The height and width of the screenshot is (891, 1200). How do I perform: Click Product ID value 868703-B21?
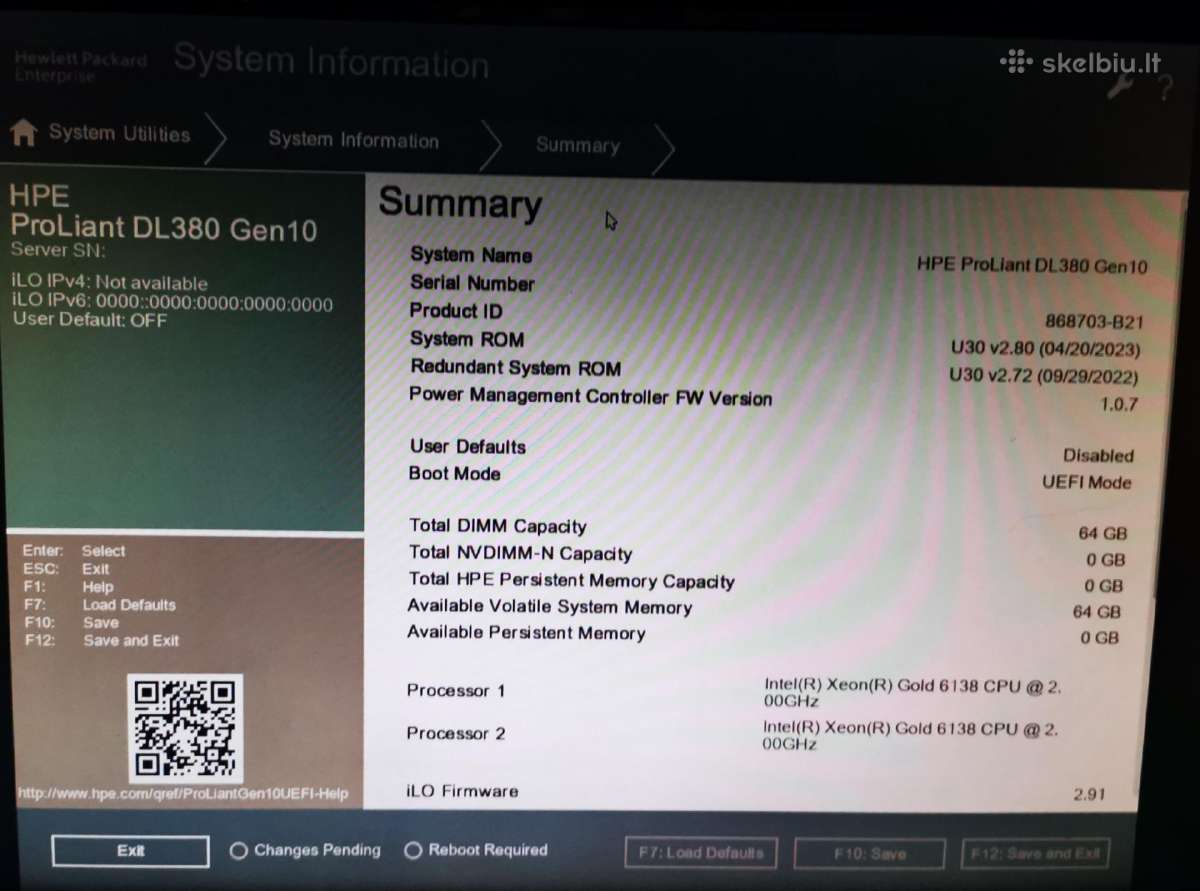[1094, 322]
